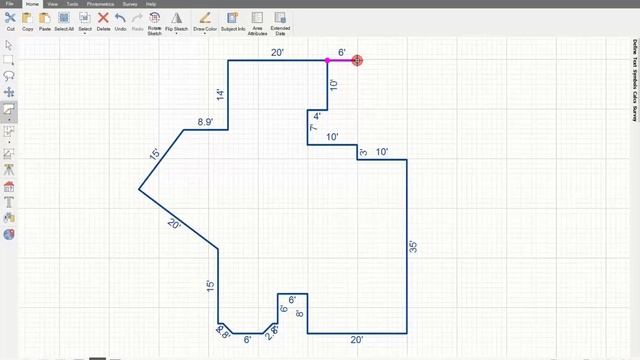640x360 pixels.
Task: Click the Draw Color pencil icon
Action: (205, 18)
